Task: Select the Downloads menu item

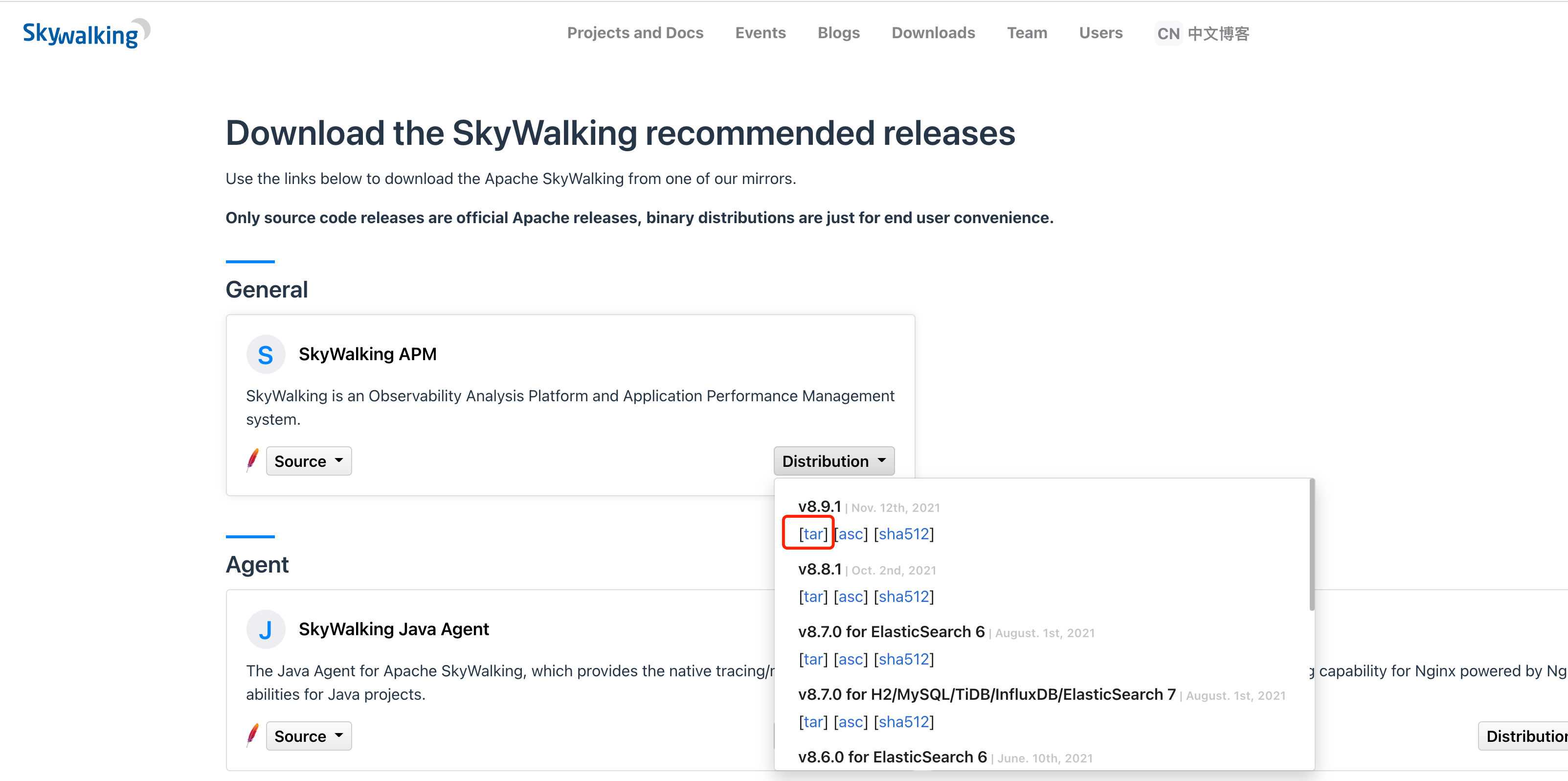Action: pyautogui.click(x=933, y=33)
